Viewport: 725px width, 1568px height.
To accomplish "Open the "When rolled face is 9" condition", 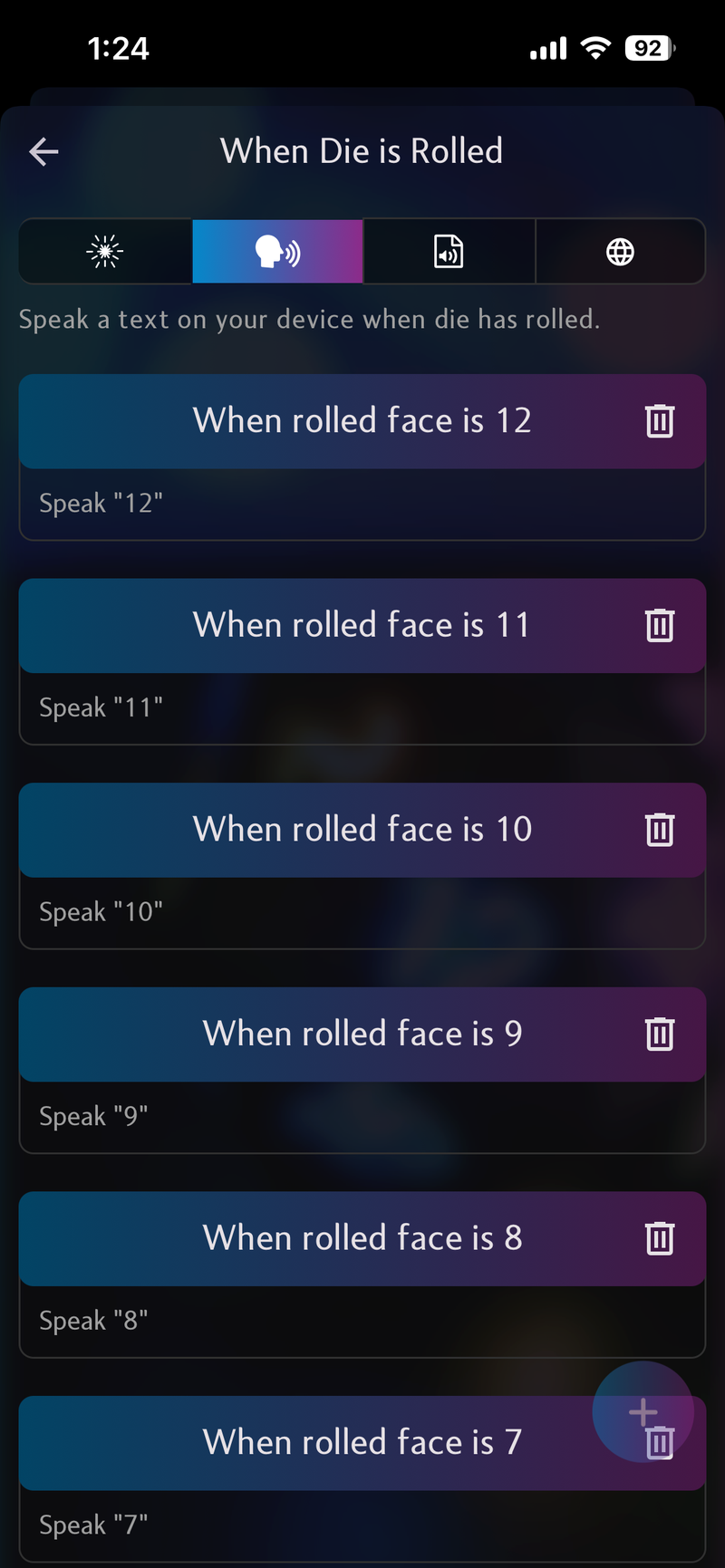I will pyautogui.click(x=362, y=1034).
